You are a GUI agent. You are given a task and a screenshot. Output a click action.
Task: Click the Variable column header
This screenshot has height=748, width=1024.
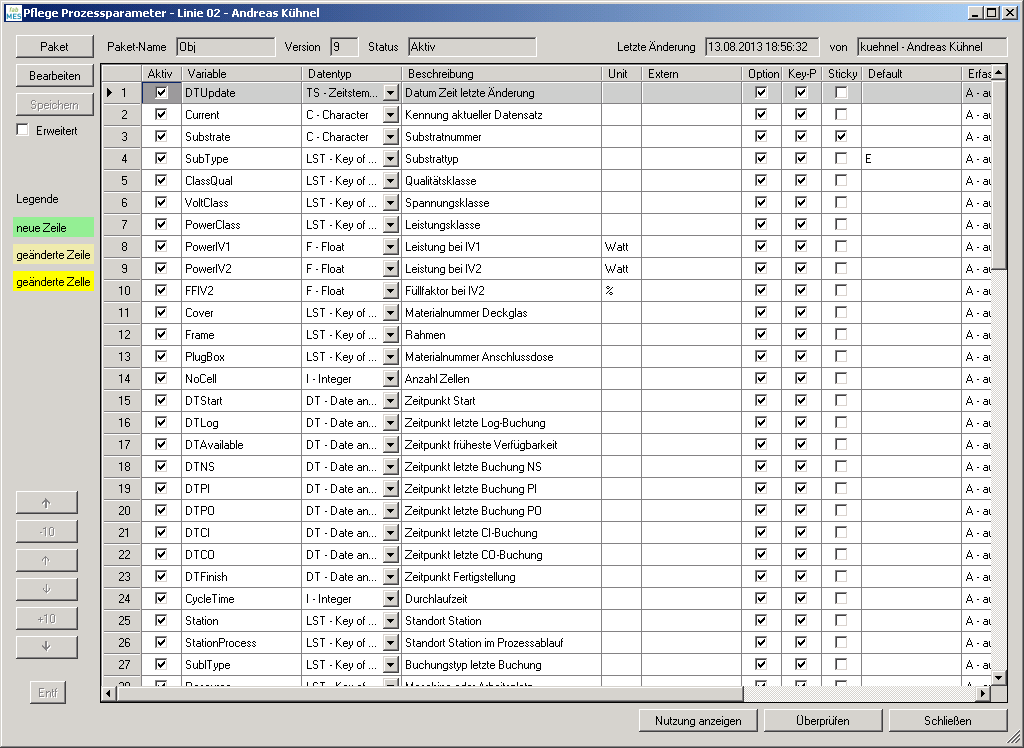[x=240, y=74]
